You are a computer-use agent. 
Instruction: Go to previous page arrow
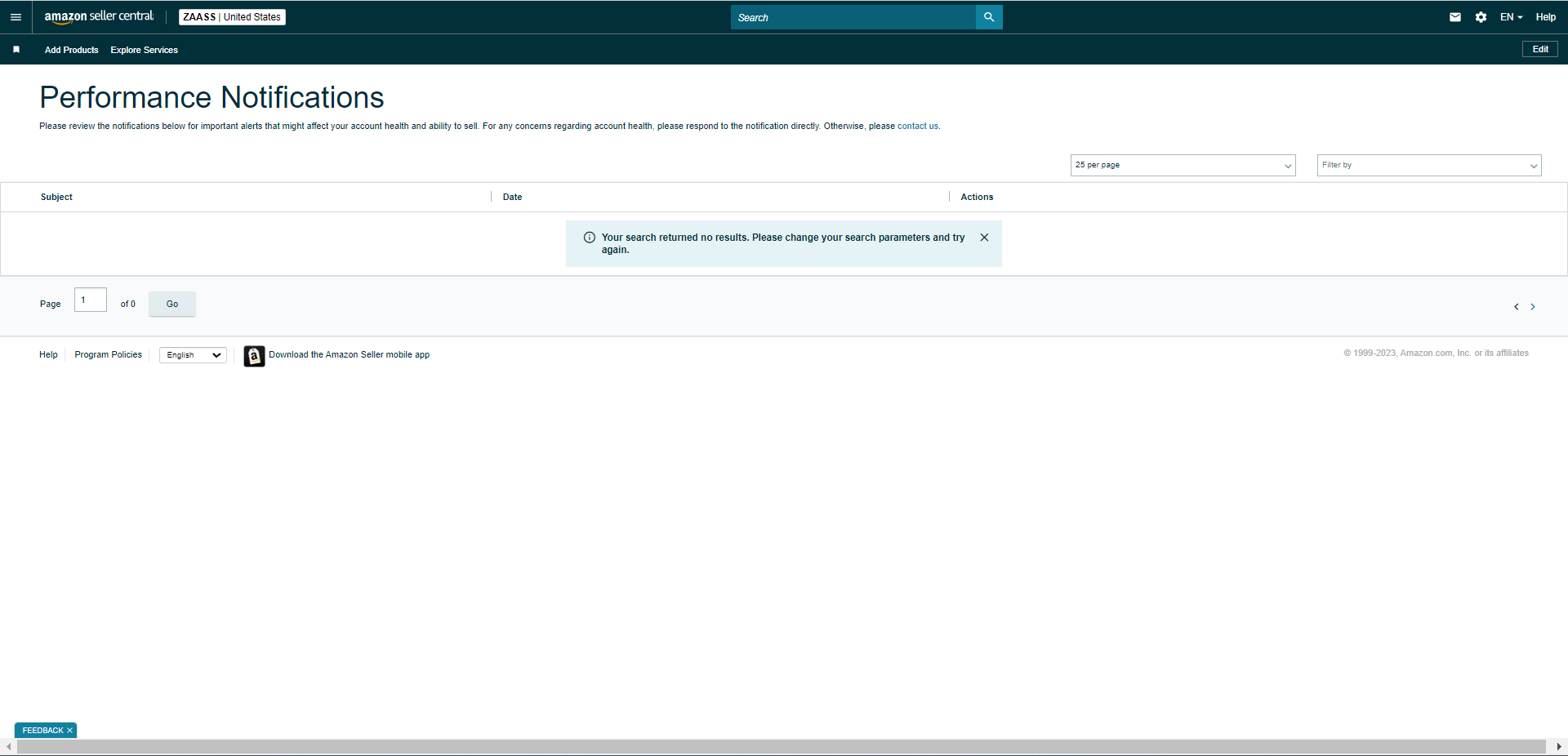click(1517, 307)
